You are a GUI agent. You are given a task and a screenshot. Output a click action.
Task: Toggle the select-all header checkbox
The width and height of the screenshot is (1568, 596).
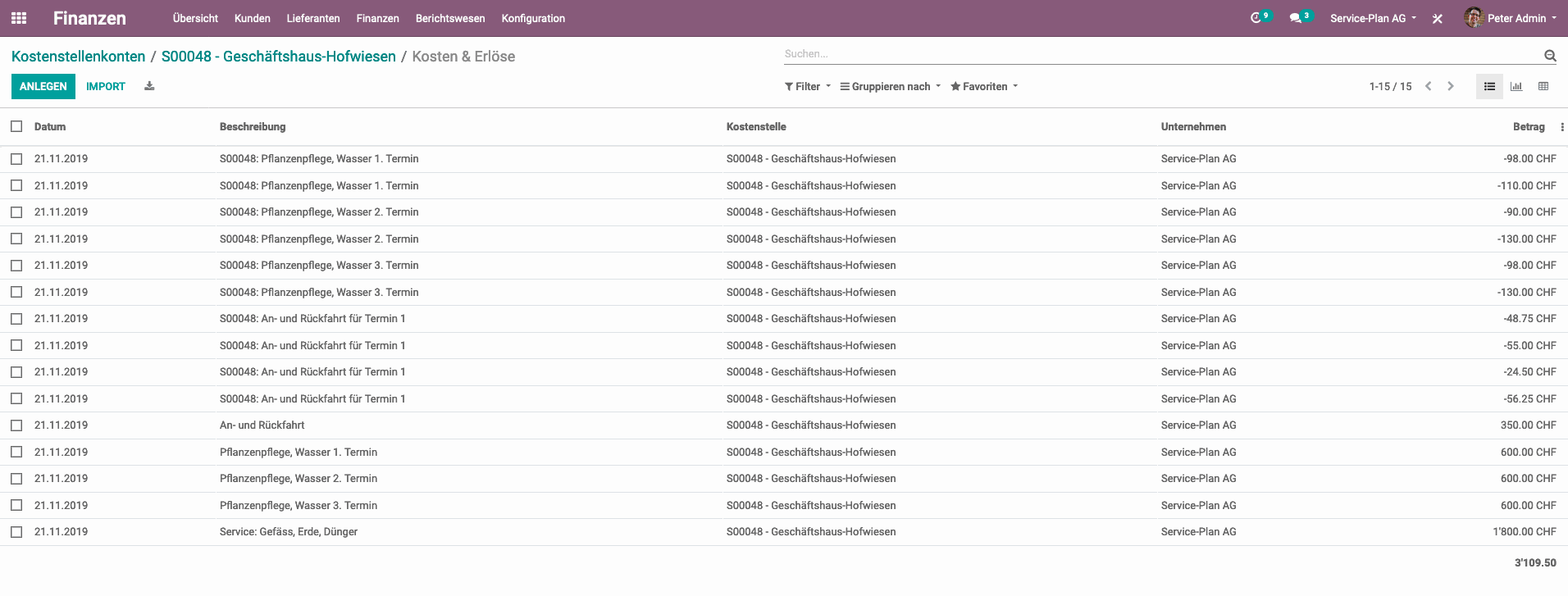(x=16, y=126)
